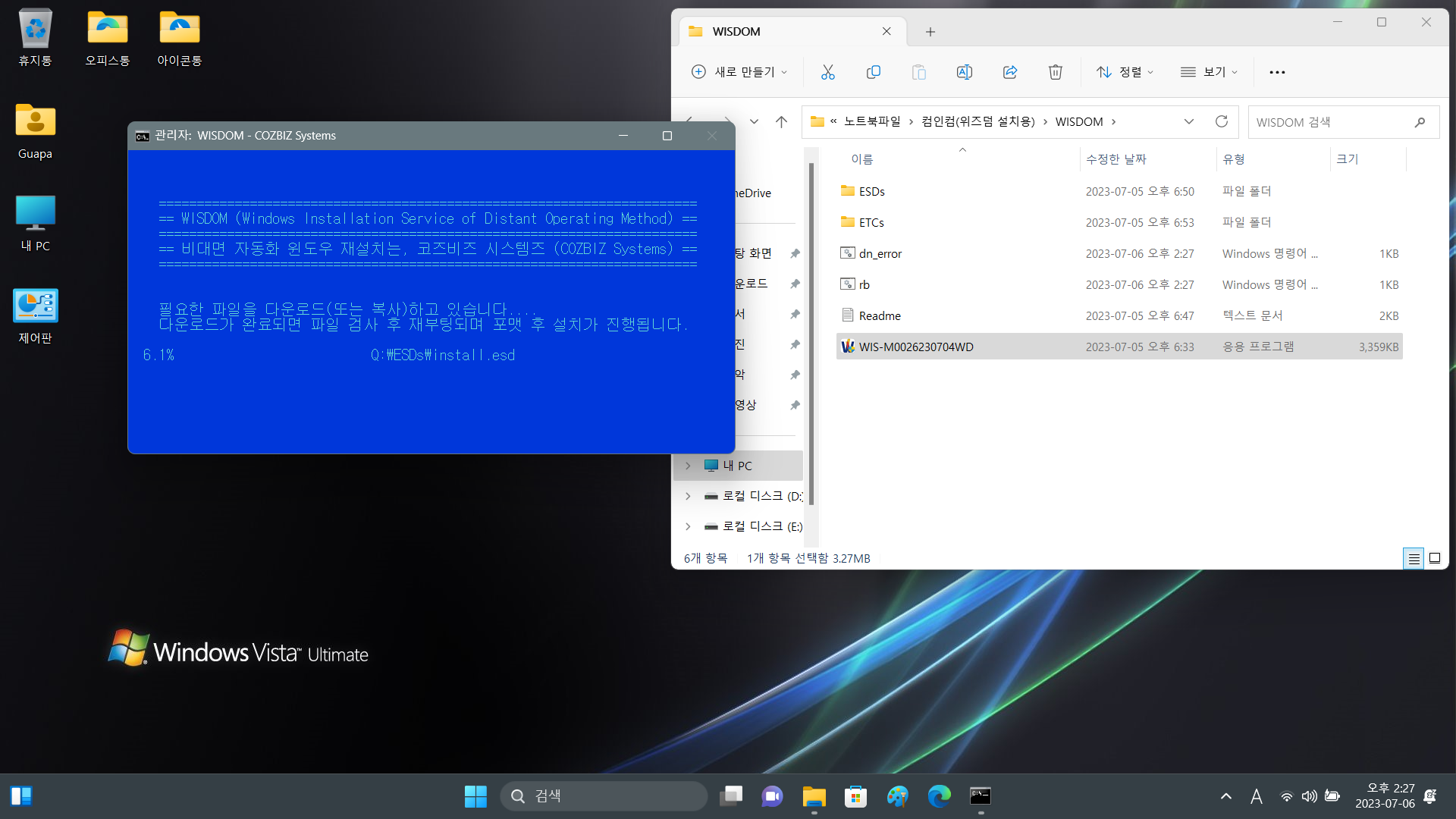The height and width of the screenshot is (819, 1456).
Task: Switch to details view icon in status bar
Action: [x=1414, y=558]
